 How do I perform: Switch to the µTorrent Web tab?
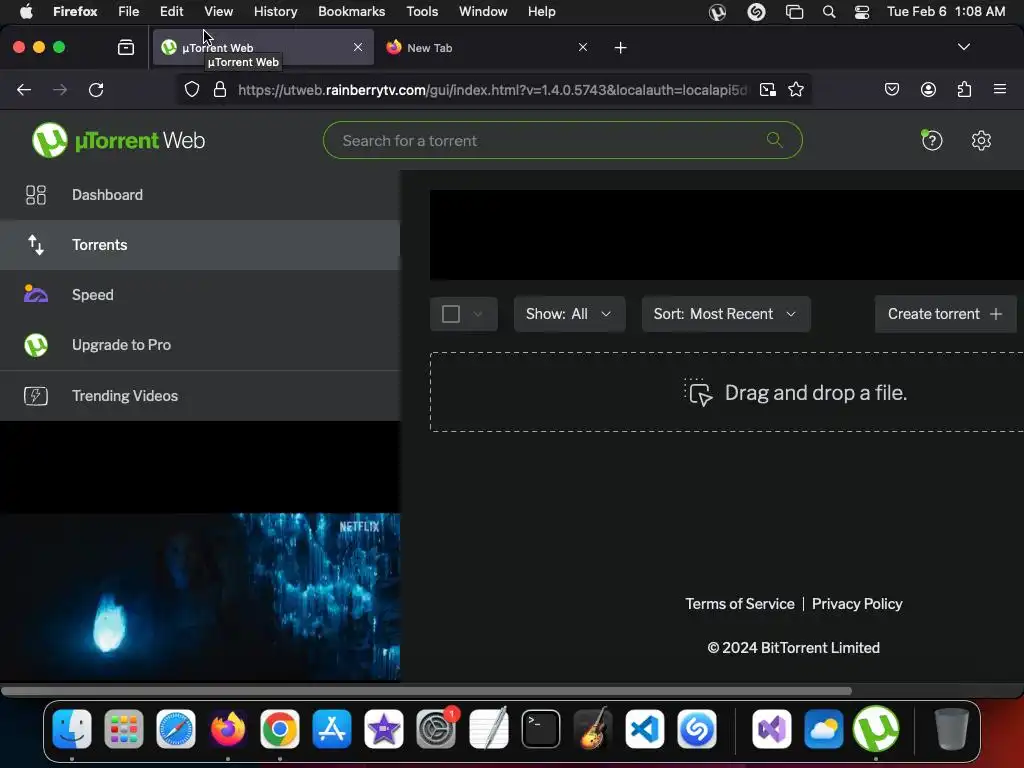pos(263,47)
